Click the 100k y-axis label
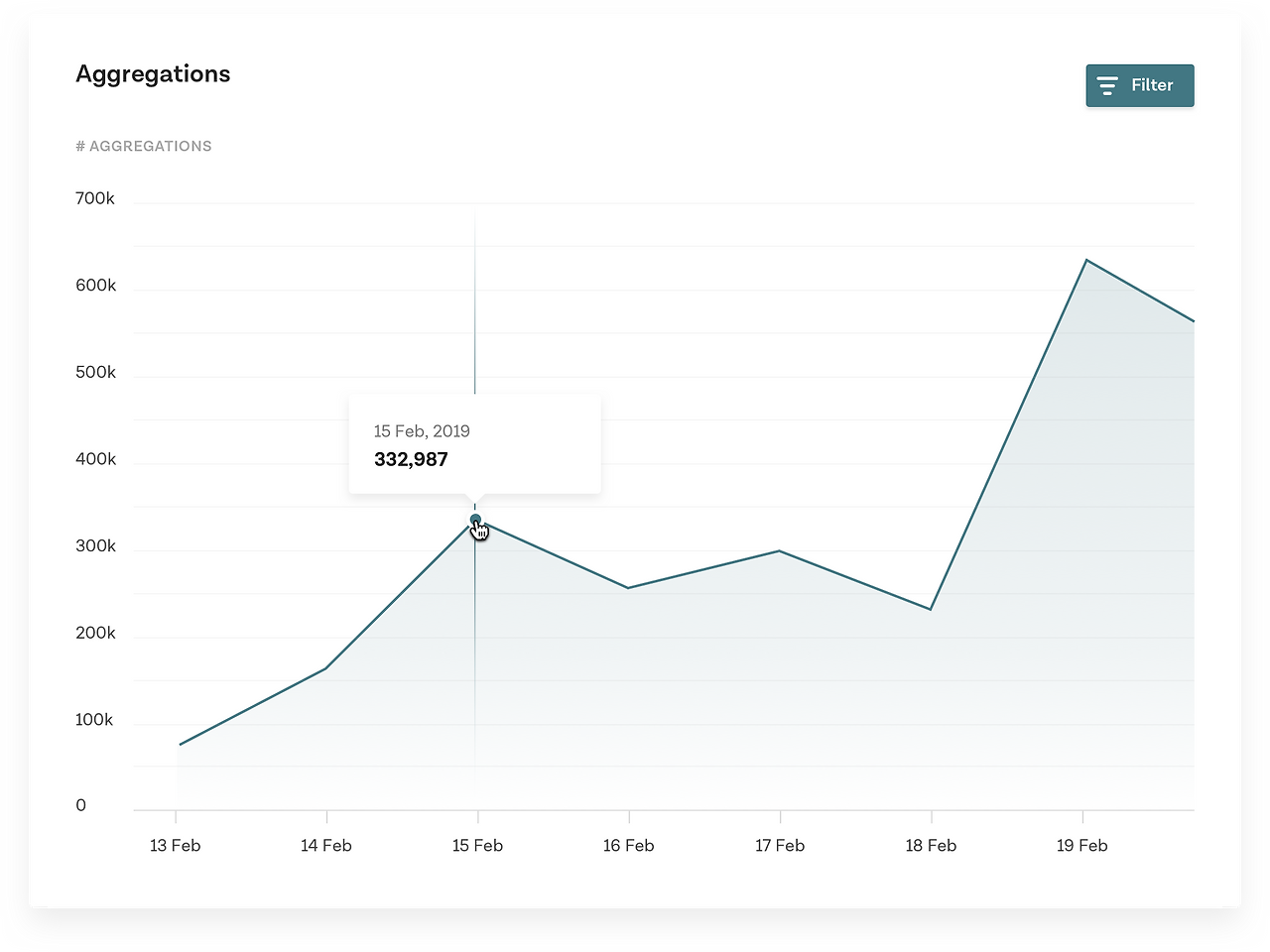This screenshot has height=952, width=1270. (94, 720)
